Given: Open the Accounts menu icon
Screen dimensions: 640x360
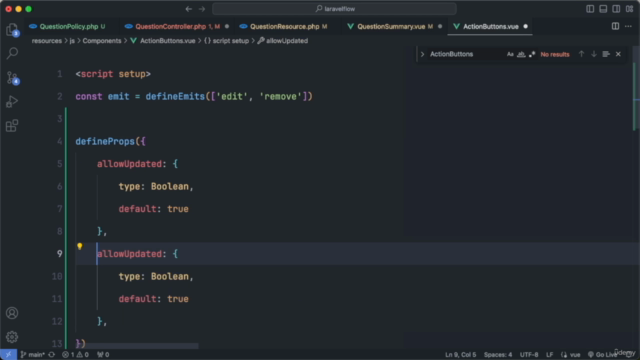Looking at the screenshot, I should click(x=12, y=313).
